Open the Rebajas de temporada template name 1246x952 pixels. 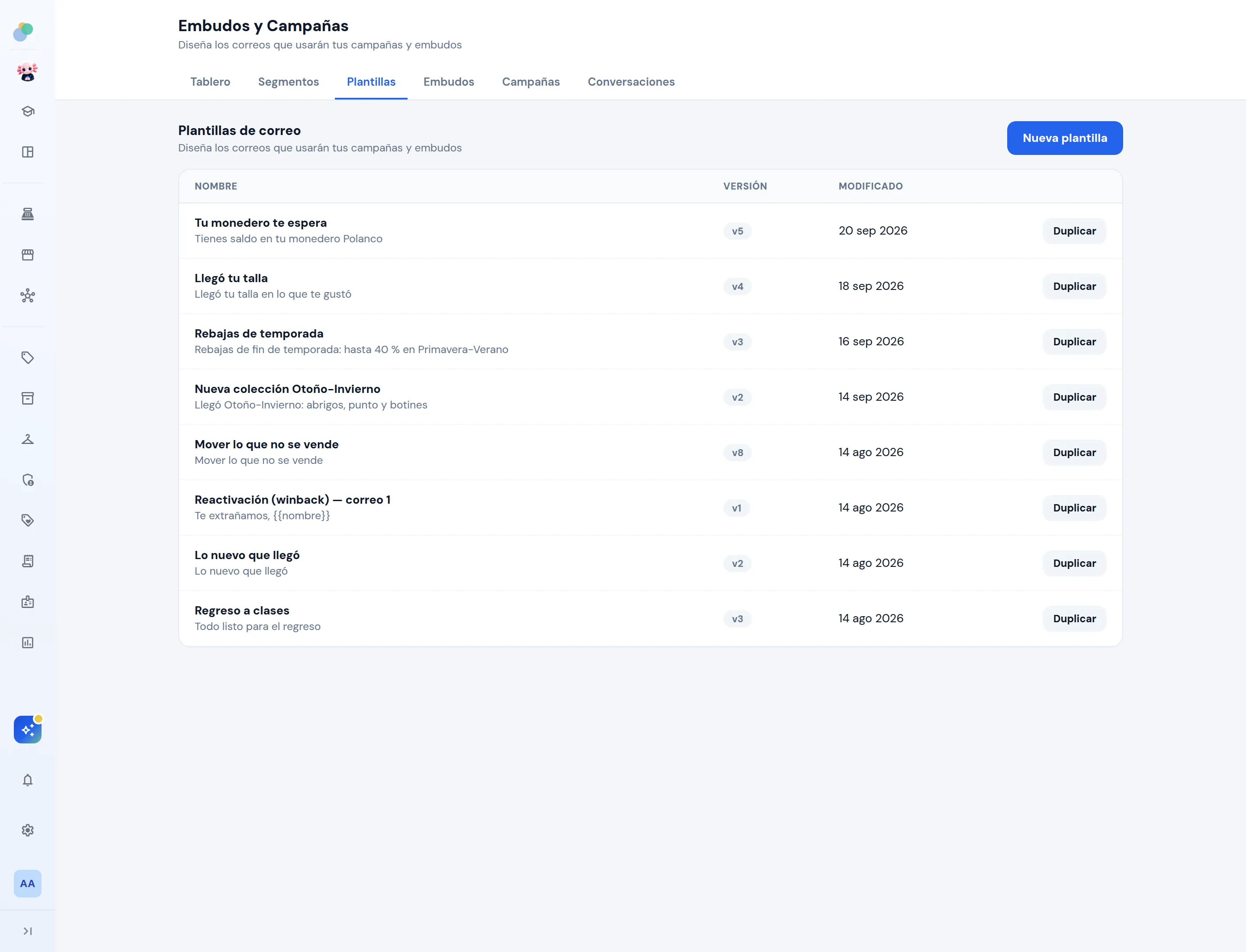259,334
